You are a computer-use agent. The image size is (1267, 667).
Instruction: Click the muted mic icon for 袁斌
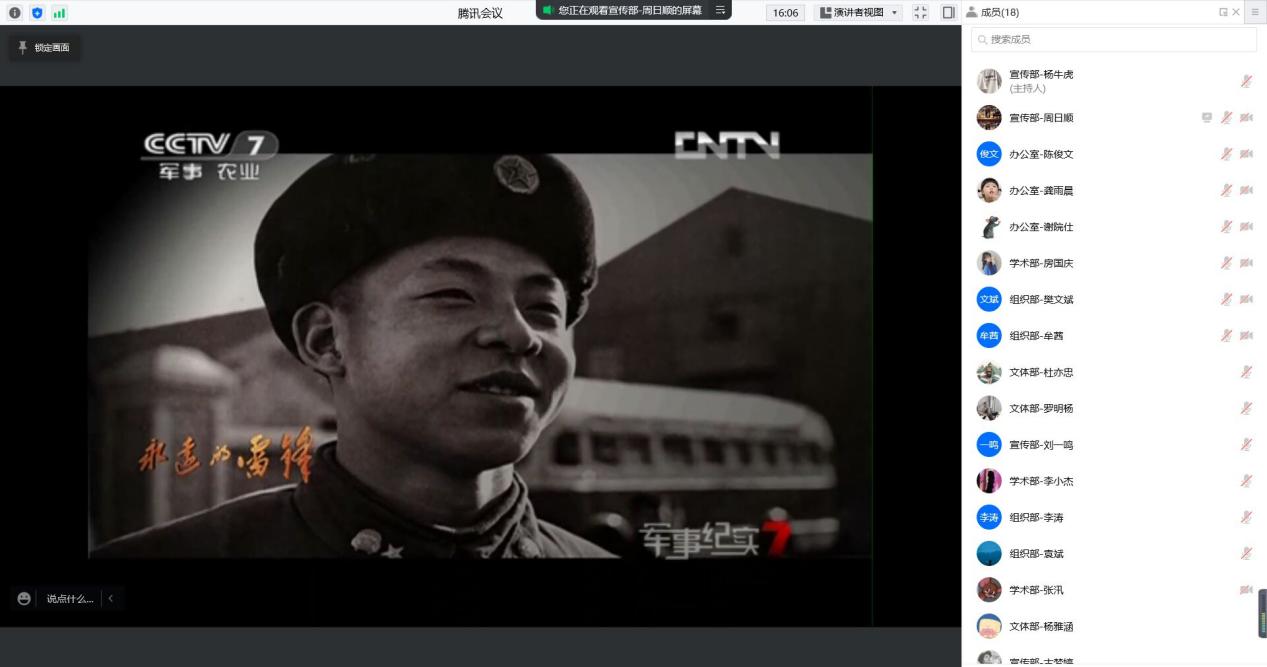click(x=1246, y=553)
